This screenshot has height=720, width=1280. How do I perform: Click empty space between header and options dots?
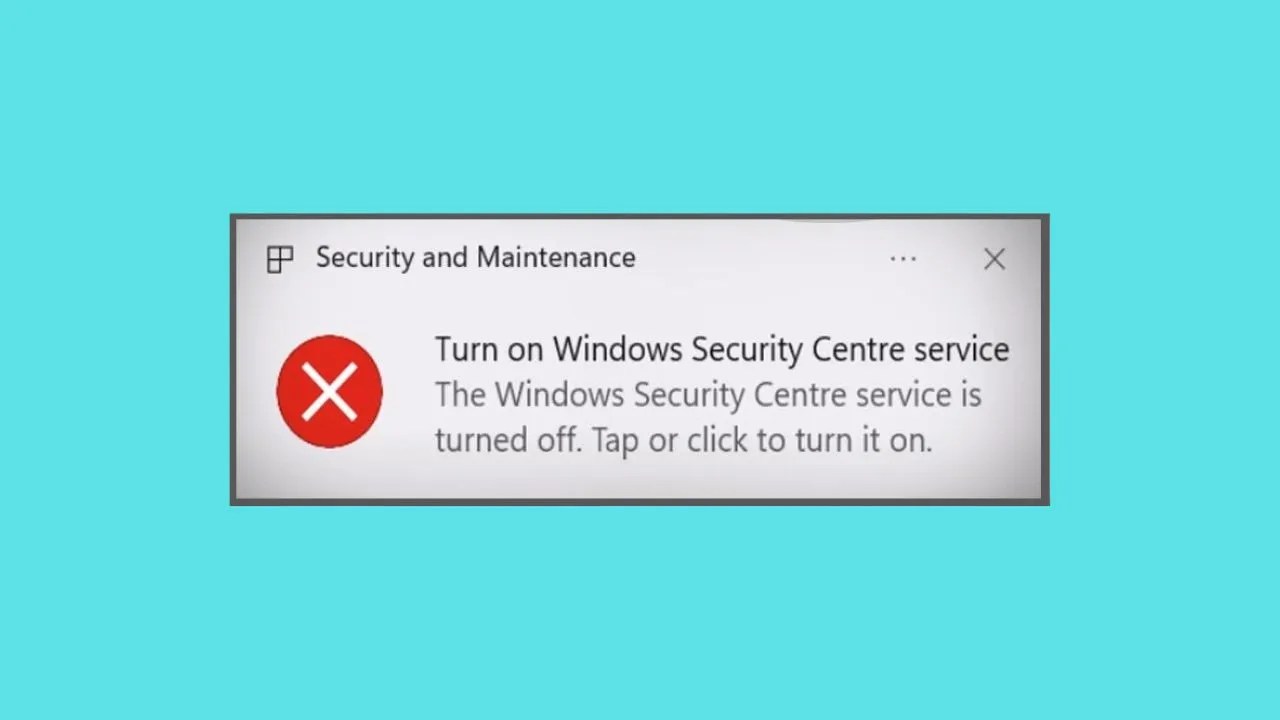pos(760,259)
